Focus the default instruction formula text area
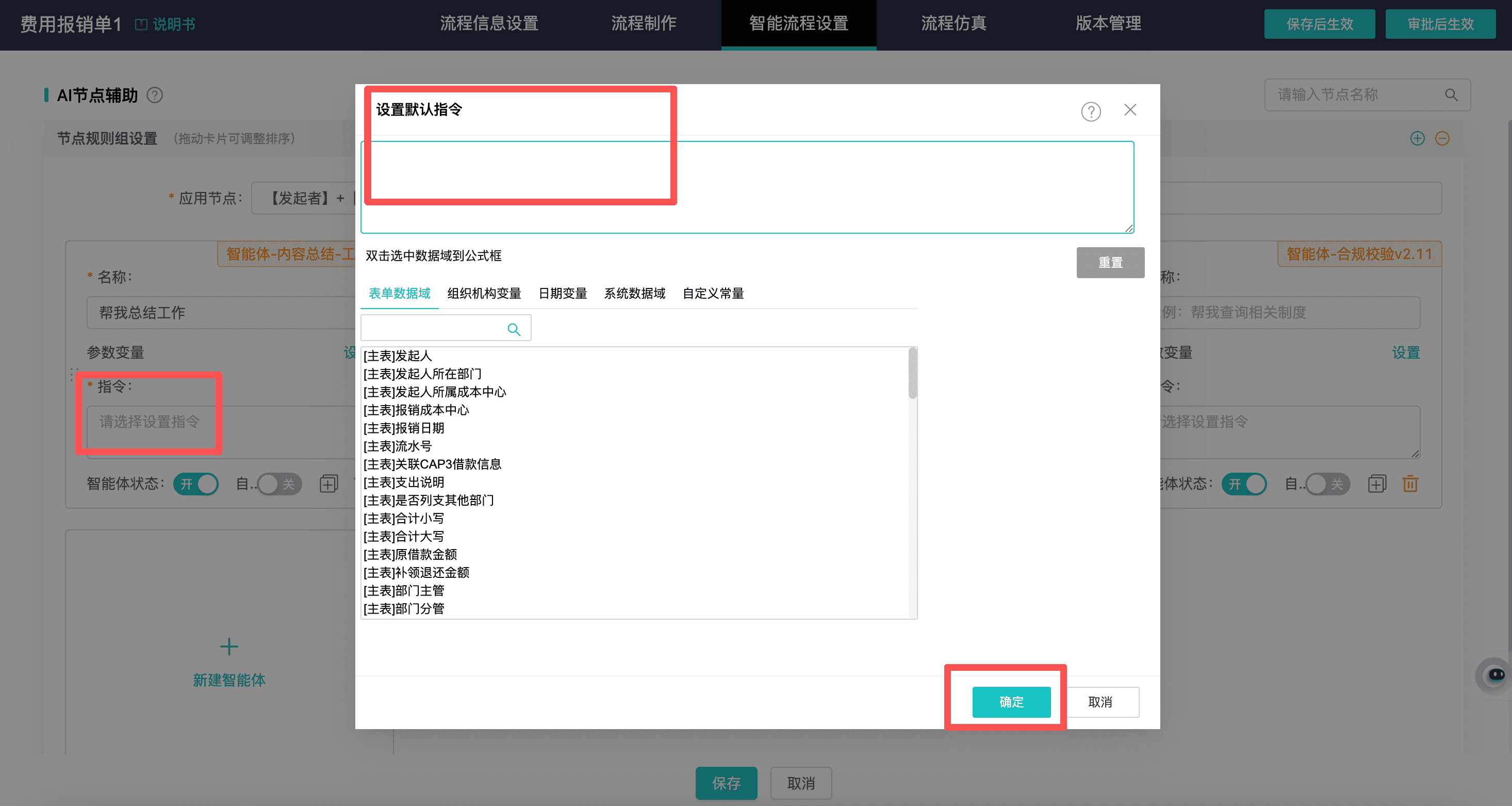1512x806 pixels. pos(747,187)
